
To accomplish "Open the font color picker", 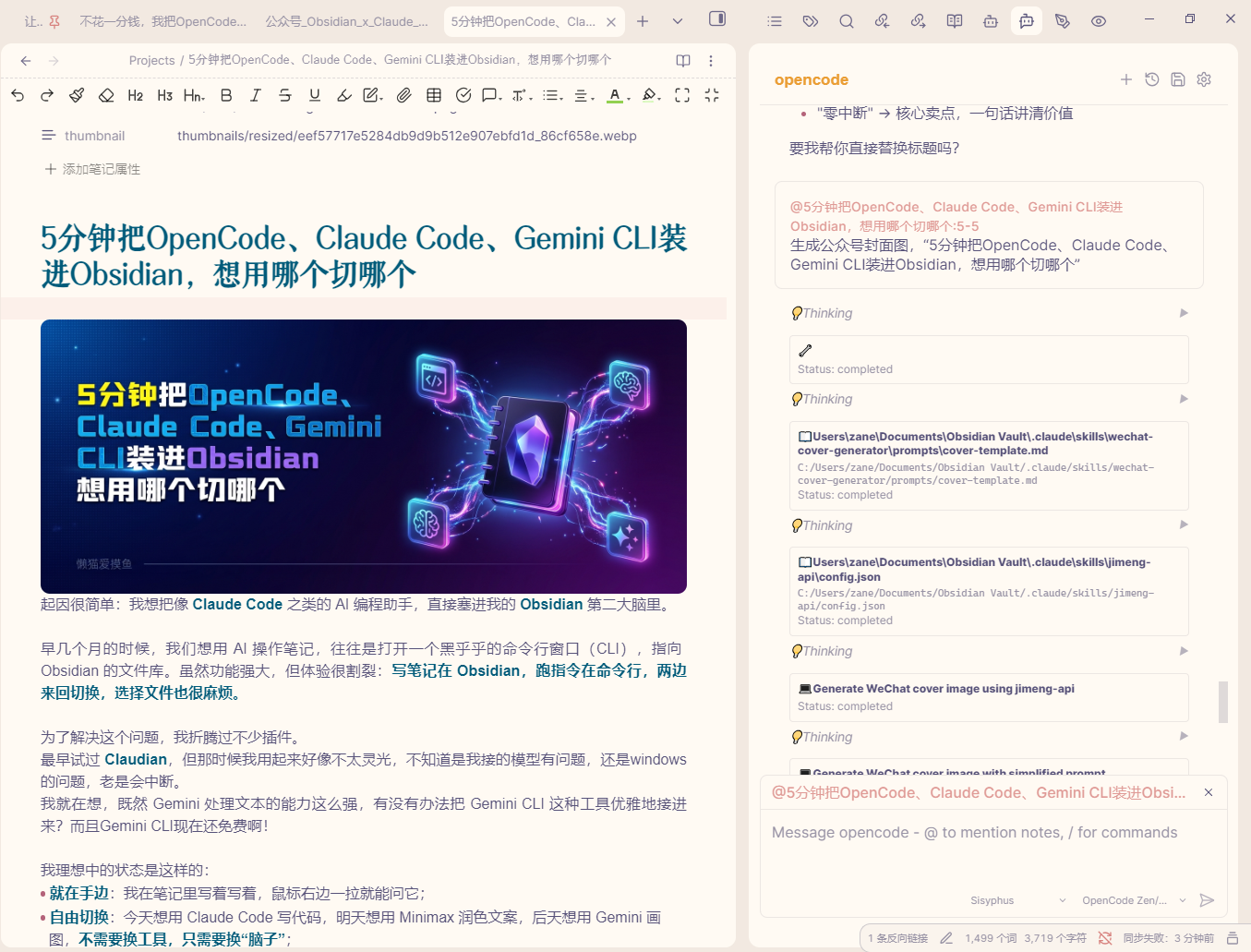I will pos(615,95).
